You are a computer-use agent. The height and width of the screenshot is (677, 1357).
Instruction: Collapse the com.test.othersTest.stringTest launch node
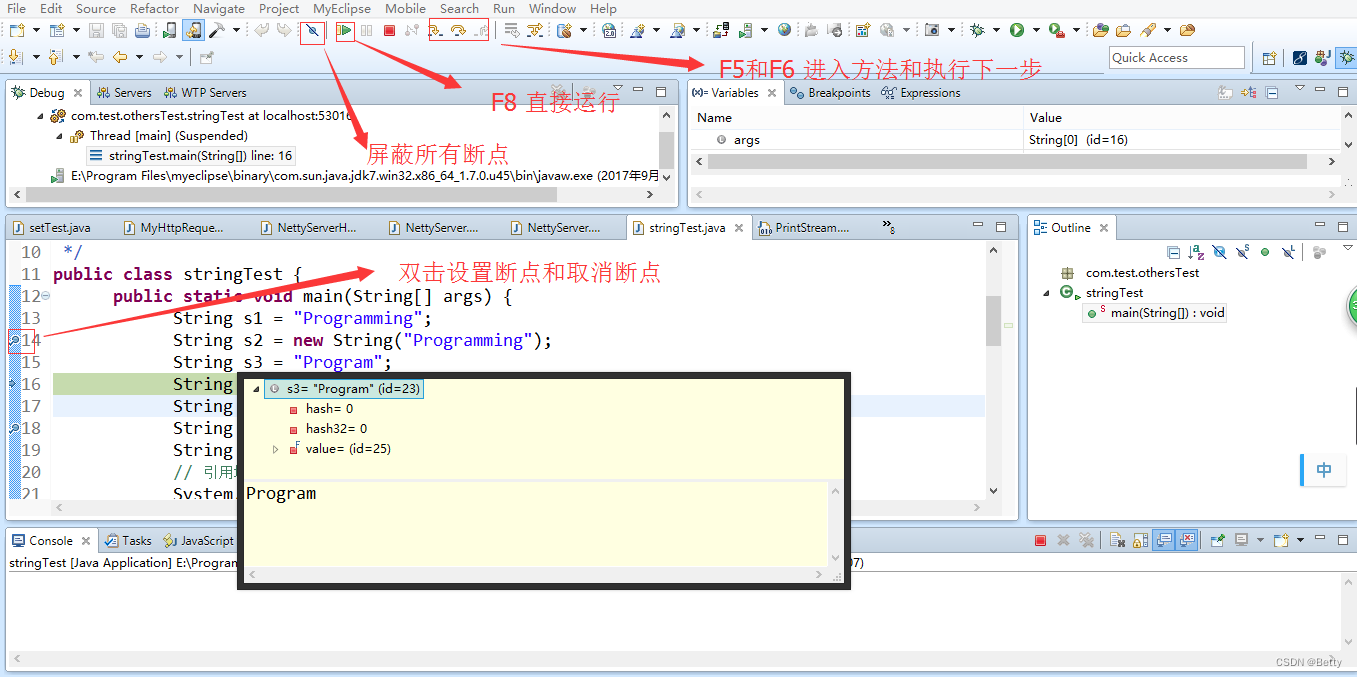(x=42, y=116)
